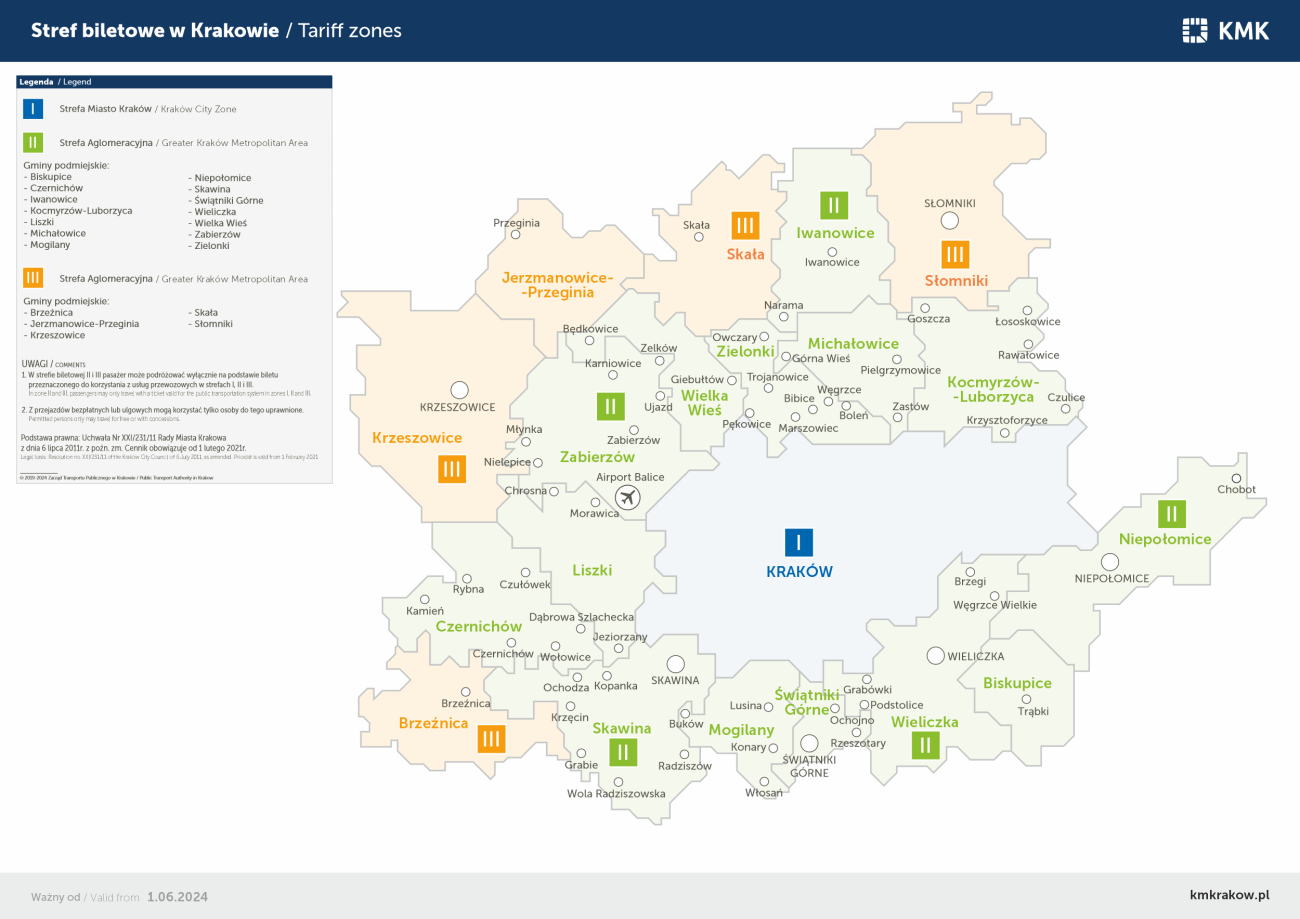Click the green zone II badge in the legend
Image resolution: width=1300 pixels, height=919 pixels.
33,142
